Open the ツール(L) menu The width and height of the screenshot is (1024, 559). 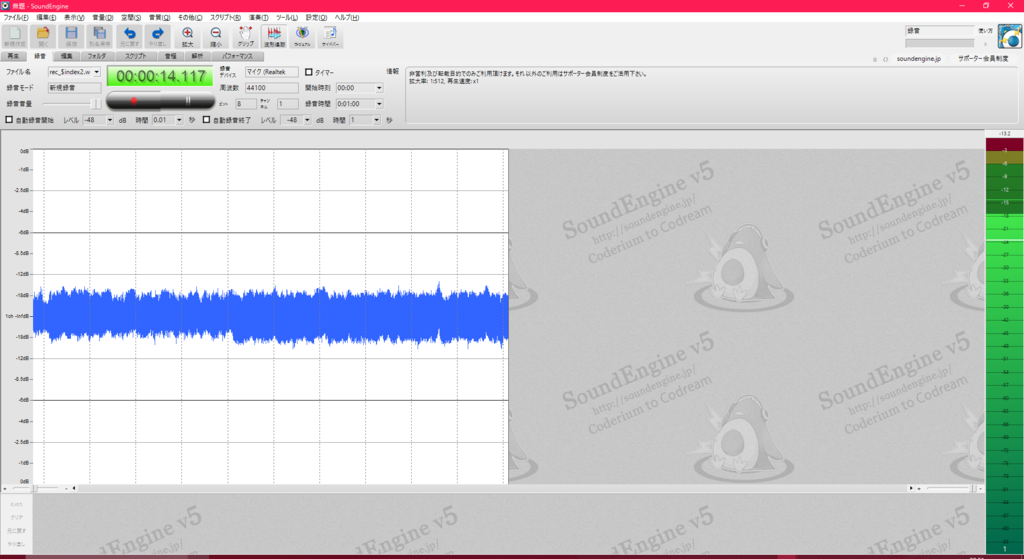coord(287,18)
